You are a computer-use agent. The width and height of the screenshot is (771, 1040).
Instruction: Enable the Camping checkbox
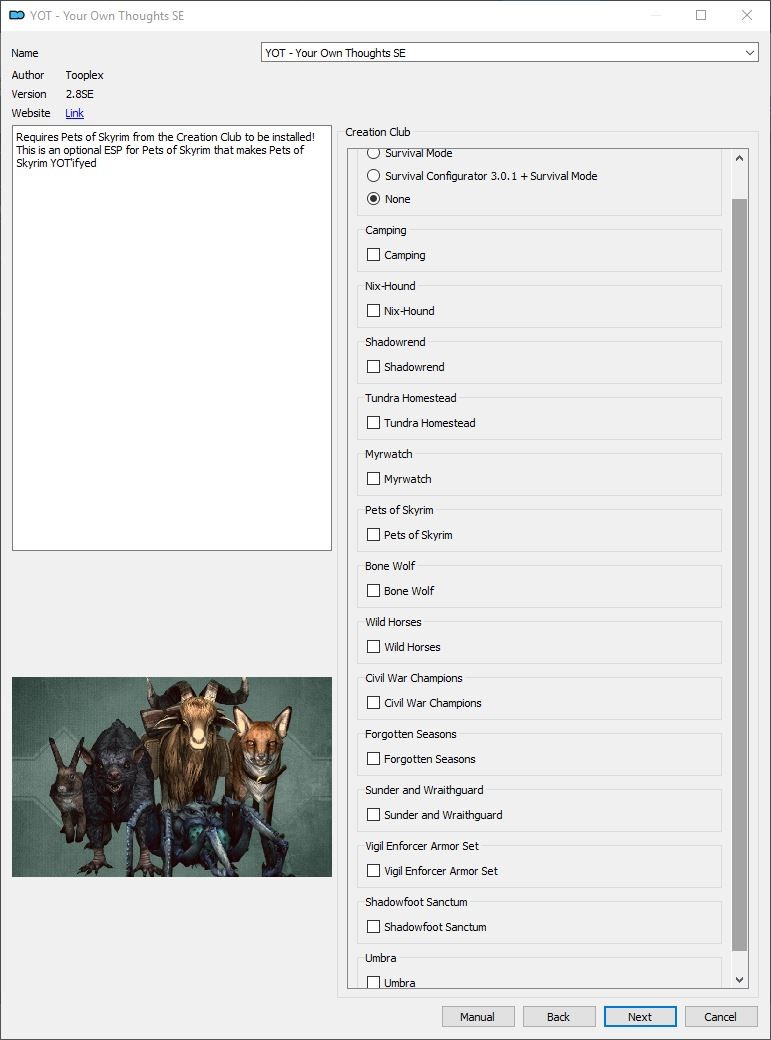[374, 255]
